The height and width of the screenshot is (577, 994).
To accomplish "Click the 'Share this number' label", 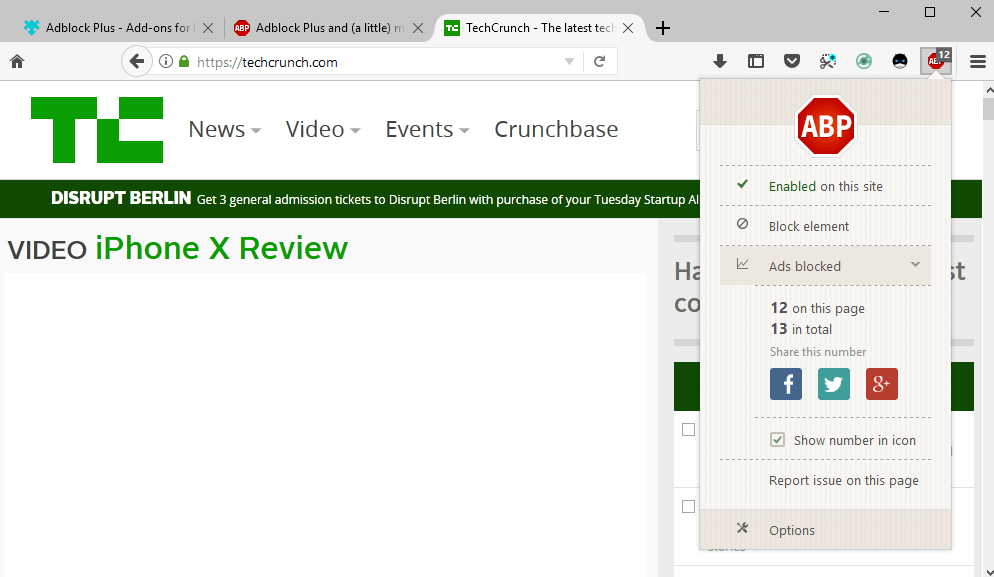I will (x=818, y=352).
